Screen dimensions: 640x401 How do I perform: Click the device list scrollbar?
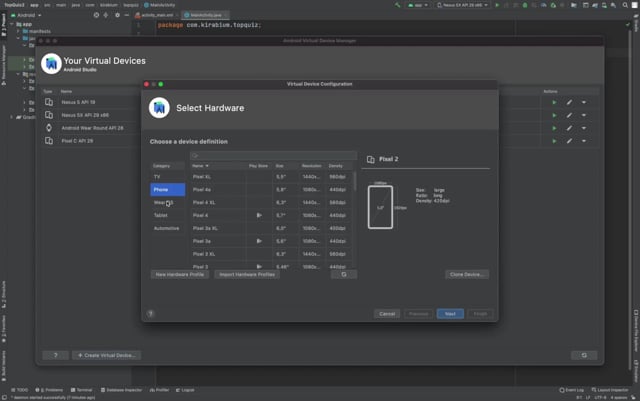(x=354, y=181)
